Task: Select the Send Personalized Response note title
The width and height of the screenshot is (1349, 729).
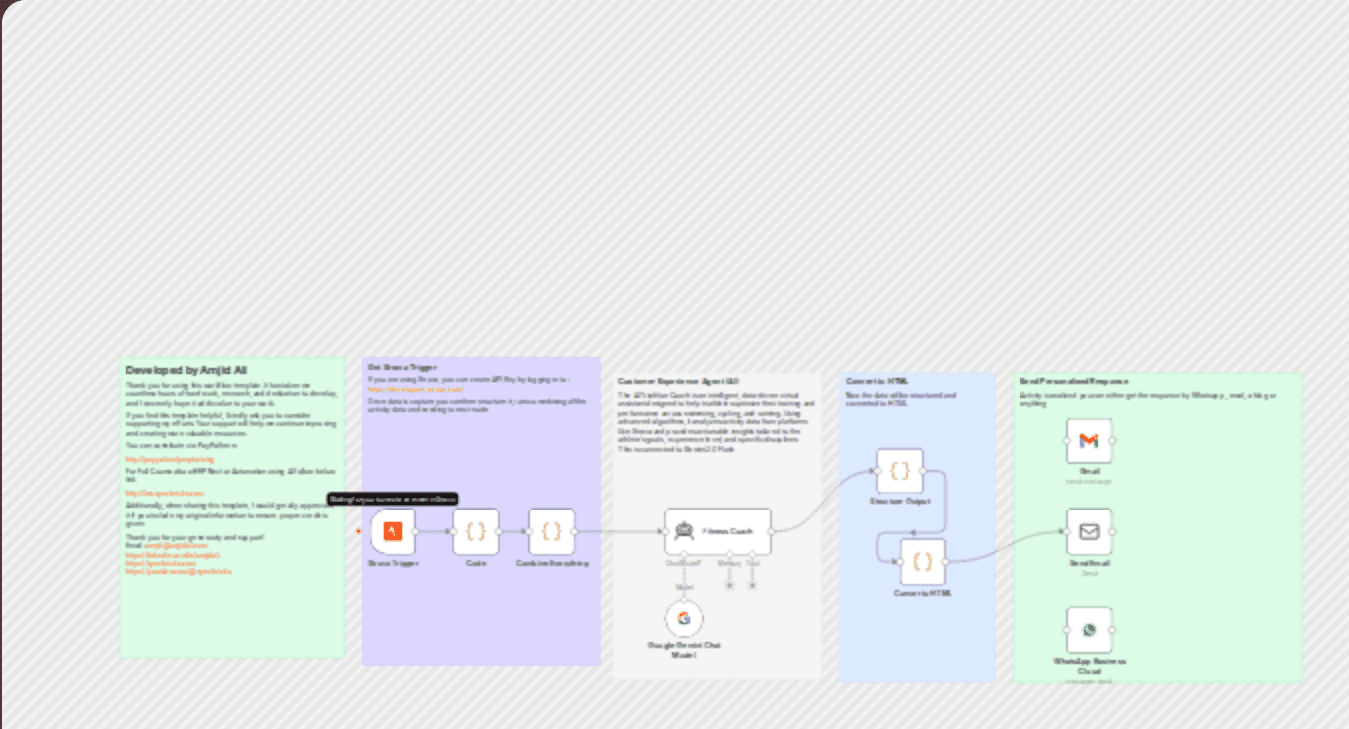Action: pyautogui.click(x=1074, y=381)
